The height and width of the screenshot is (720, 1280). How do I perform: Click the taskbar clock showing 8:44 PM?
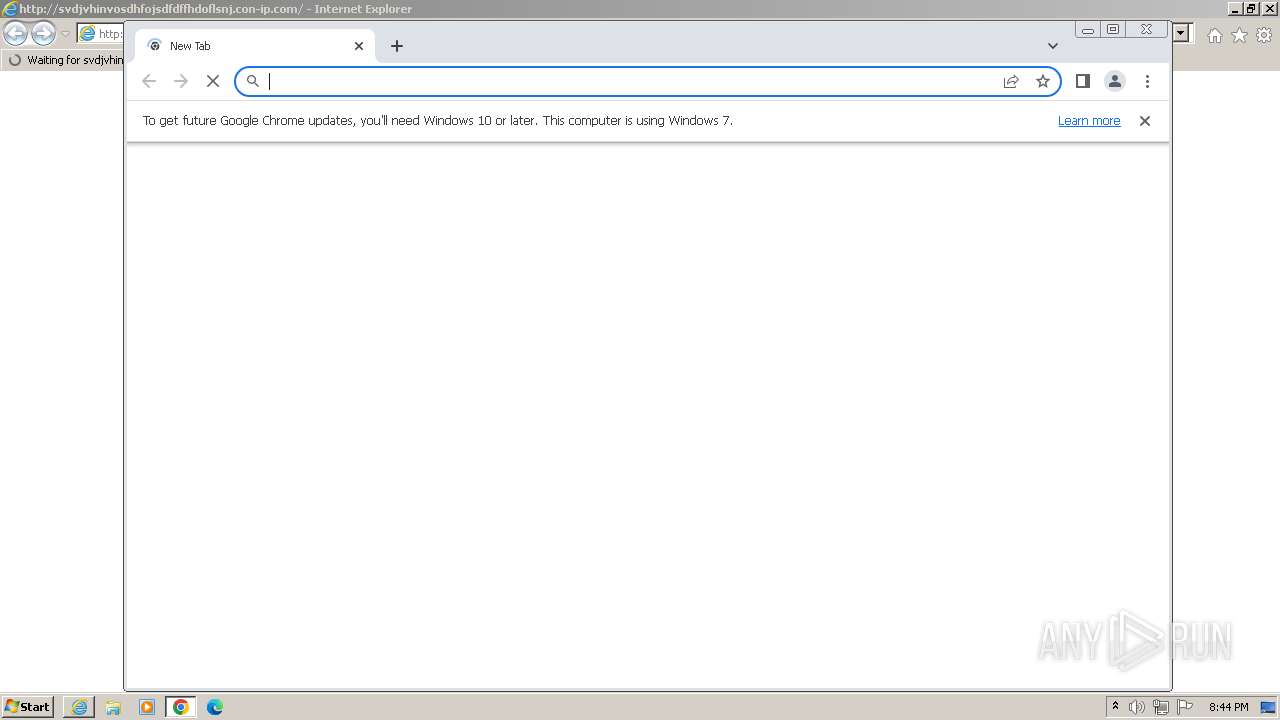1228,707
